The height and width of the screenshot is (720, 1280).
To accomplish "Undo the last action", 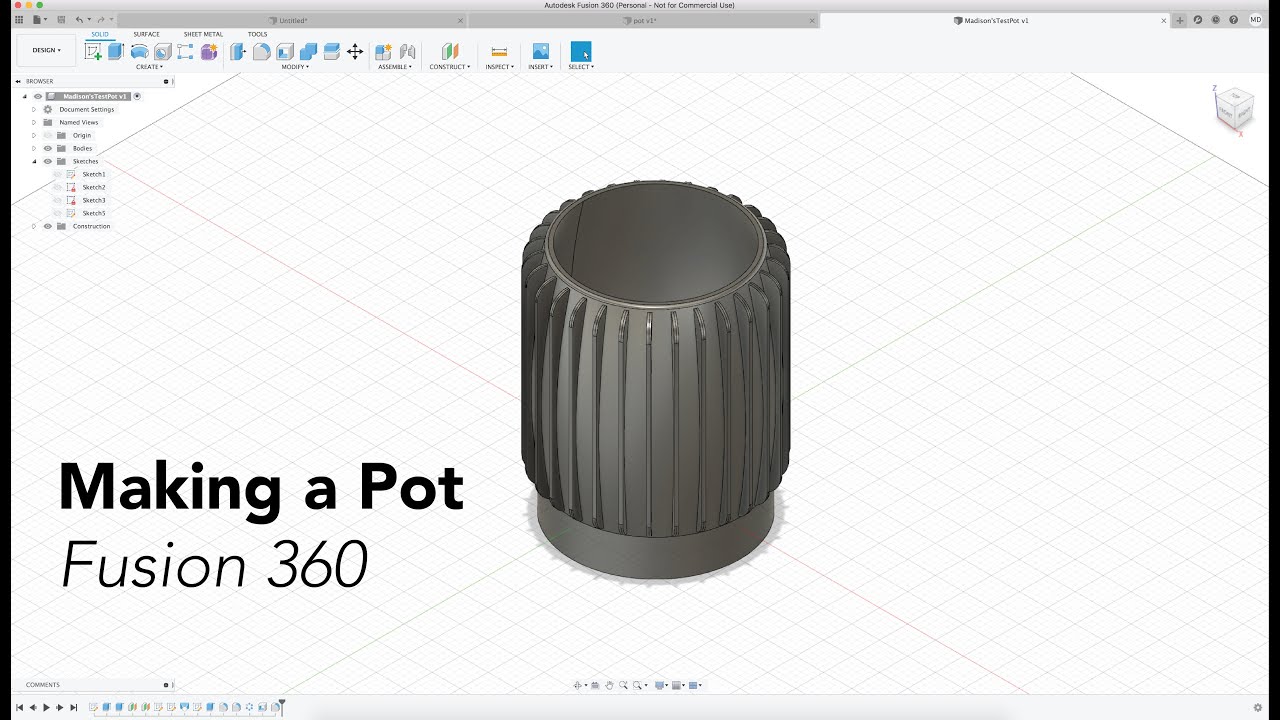I will coord(80,20).
